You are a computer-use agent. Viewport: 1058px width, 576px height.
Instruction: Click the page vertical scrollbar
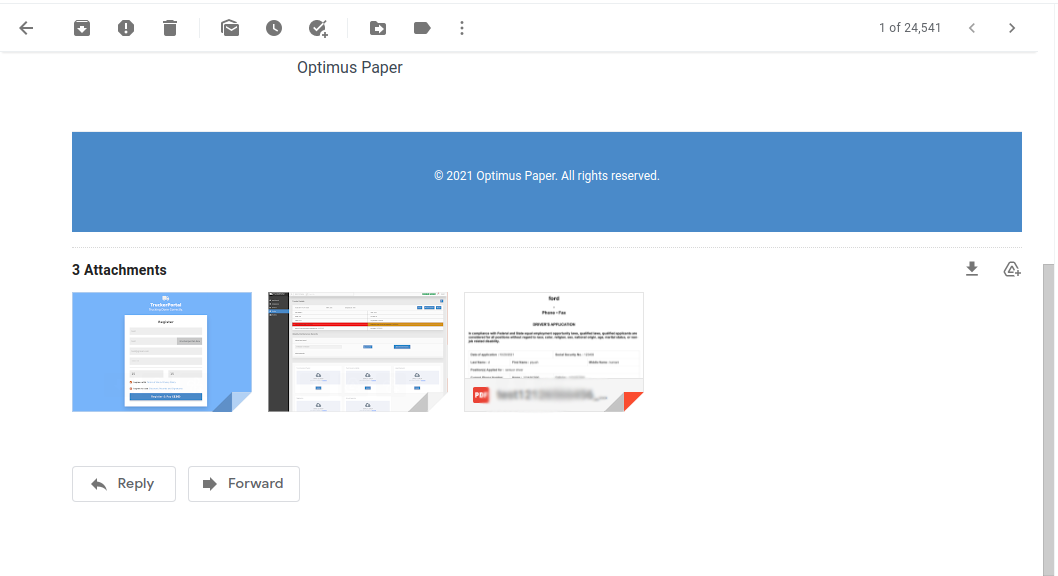(1048, 418)
